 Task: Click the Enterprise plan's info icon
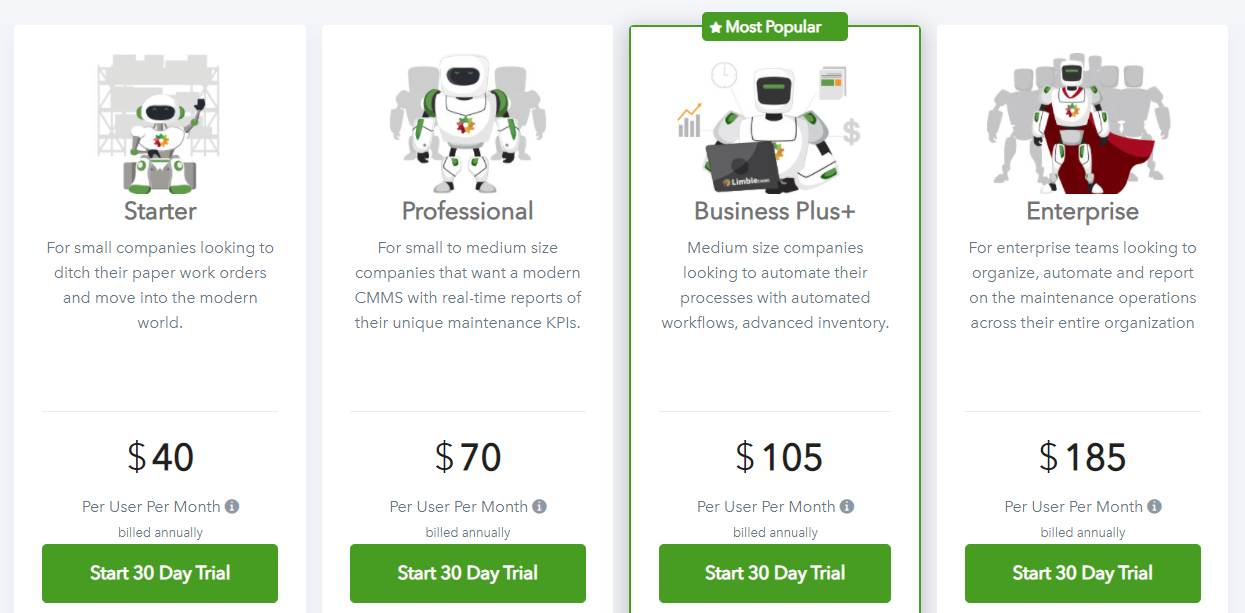coord(1155,506)
